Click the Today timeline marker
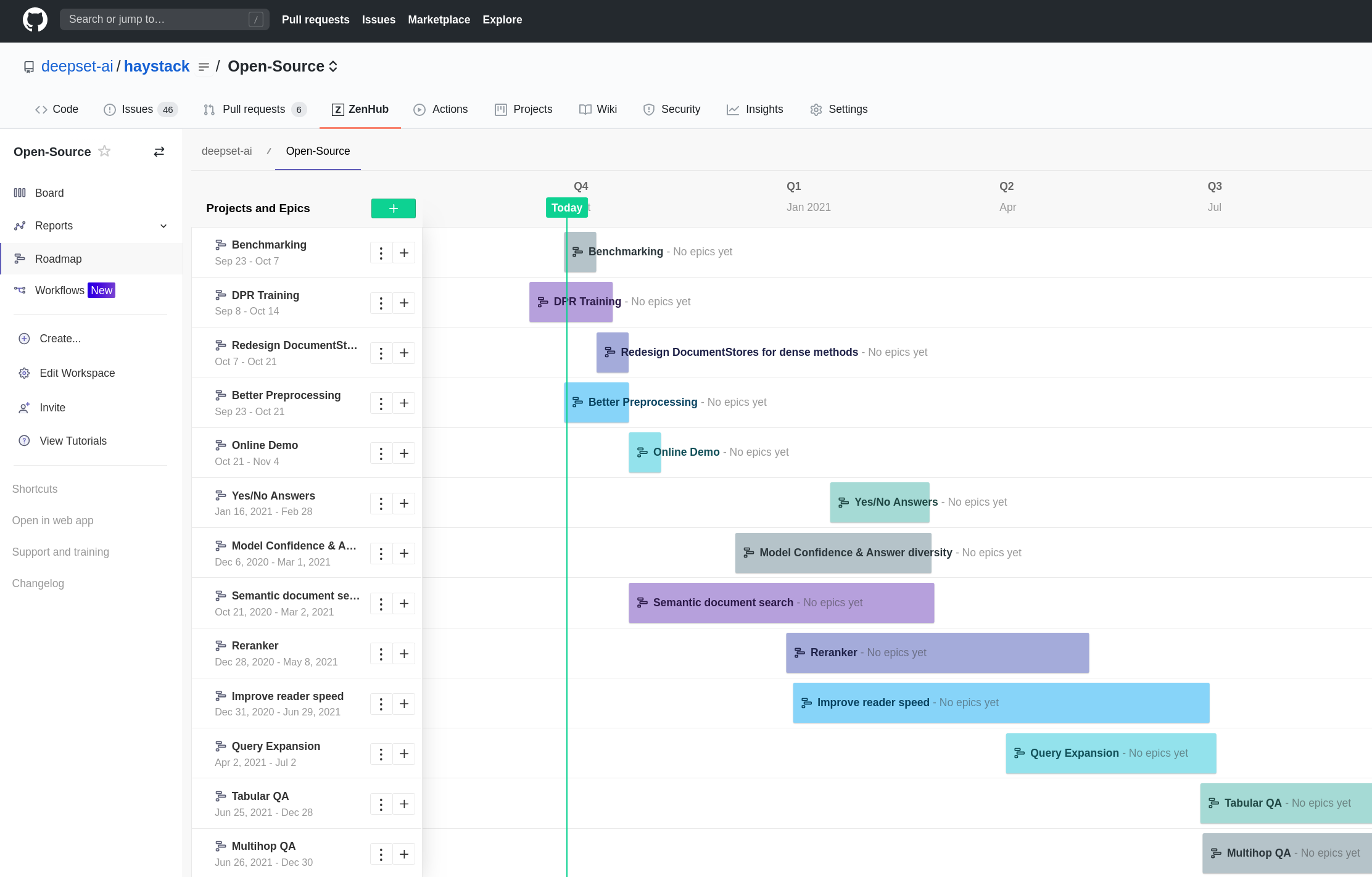This screenshot has width=1372, height=877. [566, 208]
